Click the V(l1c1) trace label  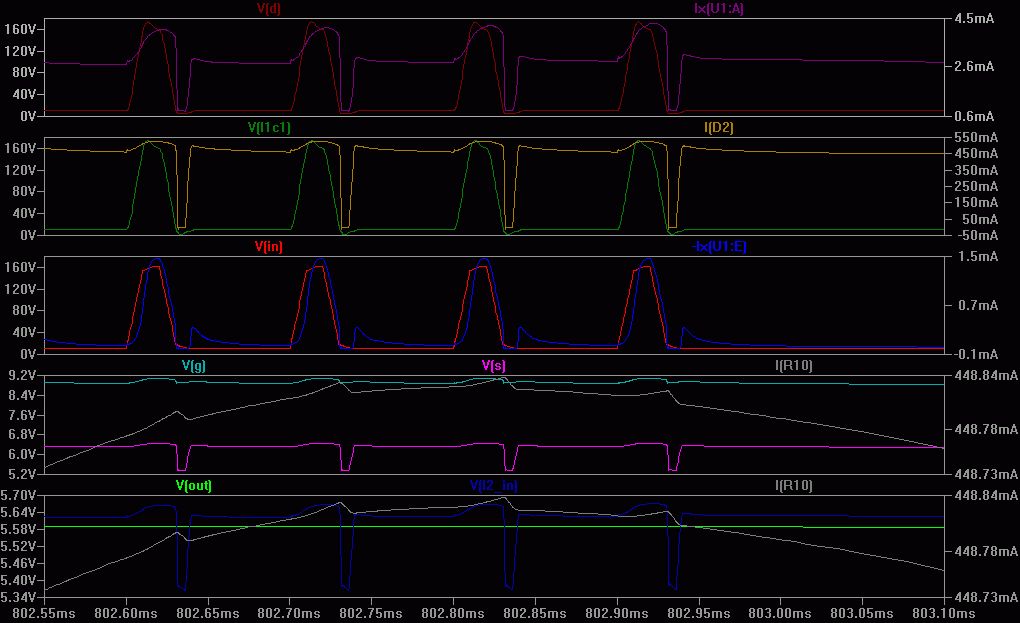click(269, 127)
